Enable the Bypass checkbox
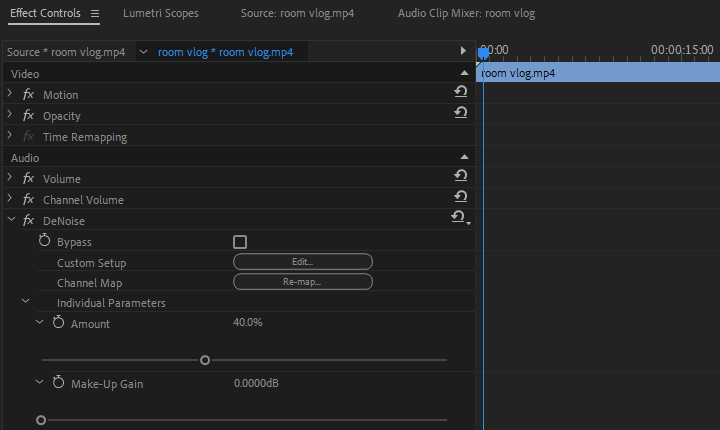Viewport: 720px width, 430px height. pos(240,242)
